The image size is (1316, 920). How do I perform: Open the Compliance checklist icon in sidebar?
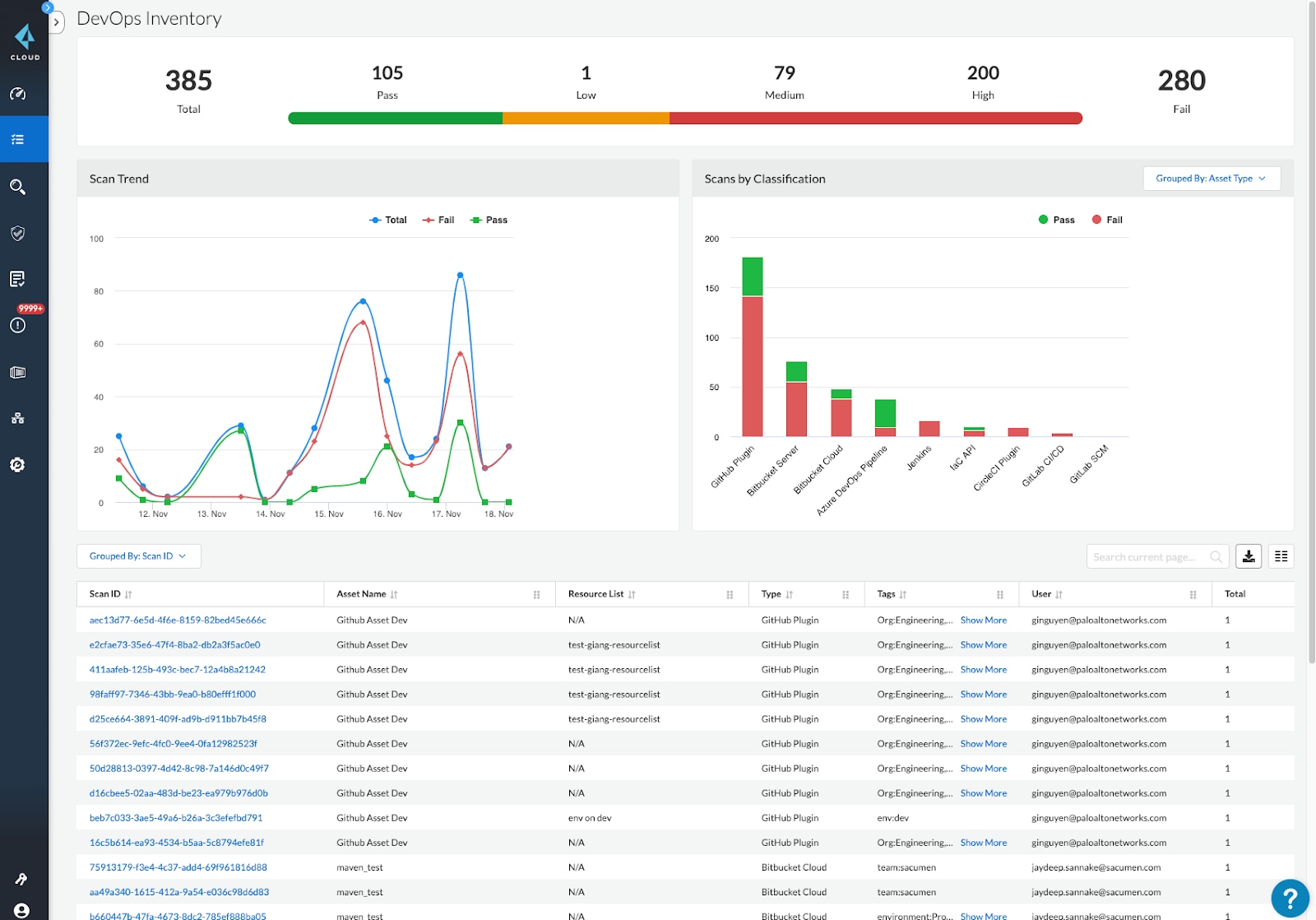tap(17, 279)
